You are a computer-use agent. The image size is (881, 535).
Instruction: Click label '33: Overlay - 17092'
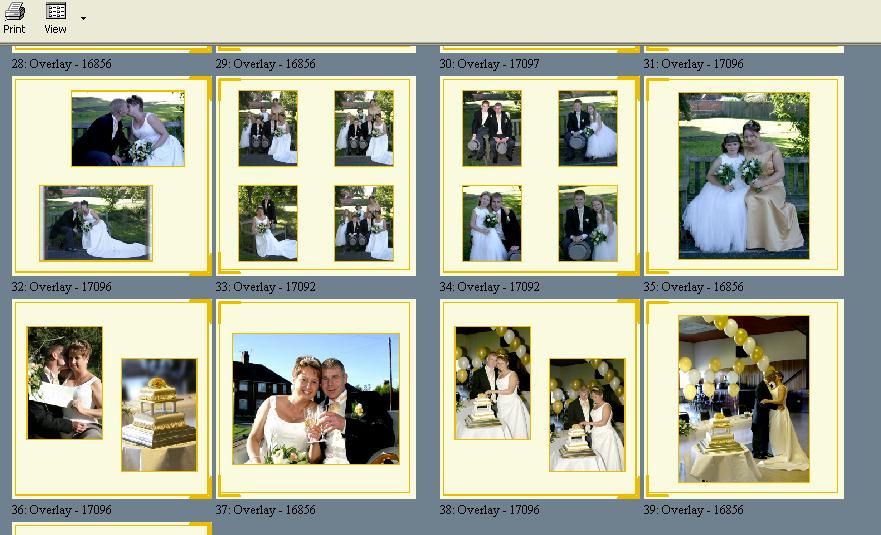point(265,287)
